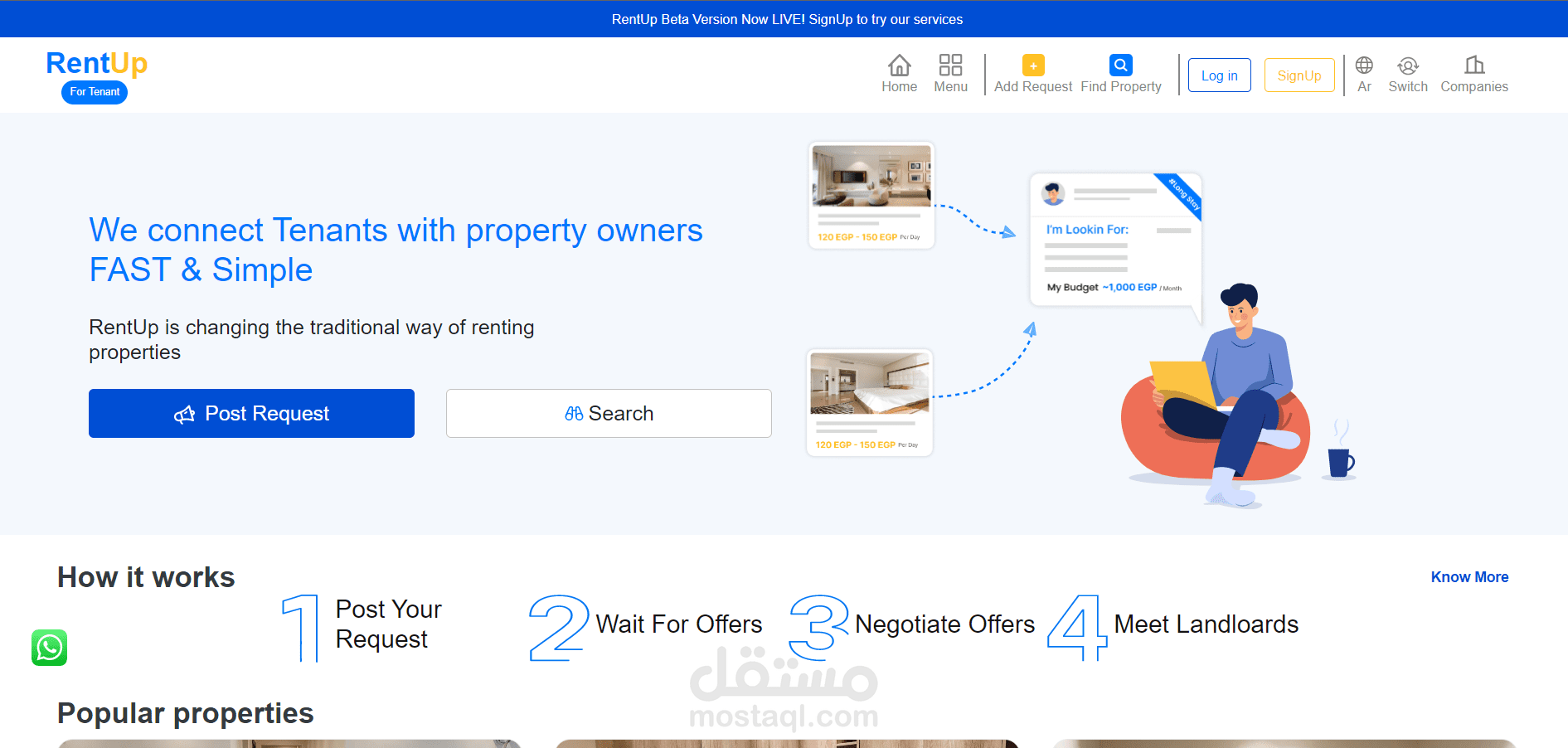This screenshot has width=1568, height=748.
Task: Click the Add Request plus icon
Action: coord(1033,65)
